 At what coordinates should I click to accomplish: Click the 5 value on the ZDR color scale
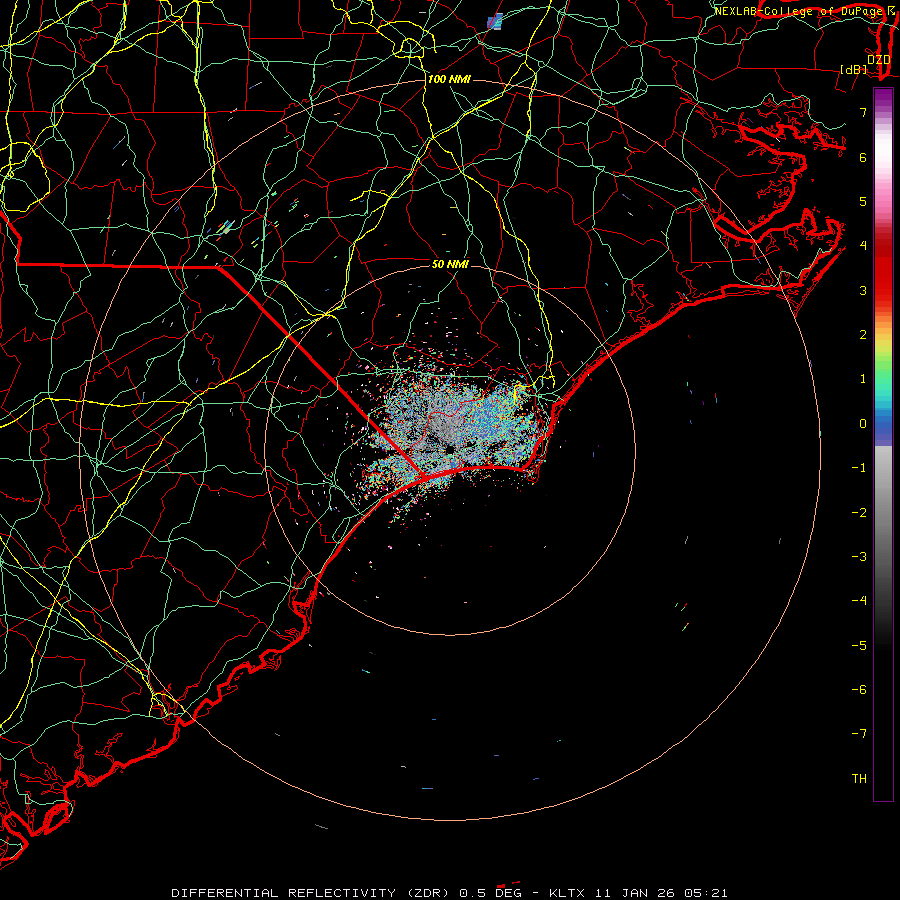tap(863, 201)
